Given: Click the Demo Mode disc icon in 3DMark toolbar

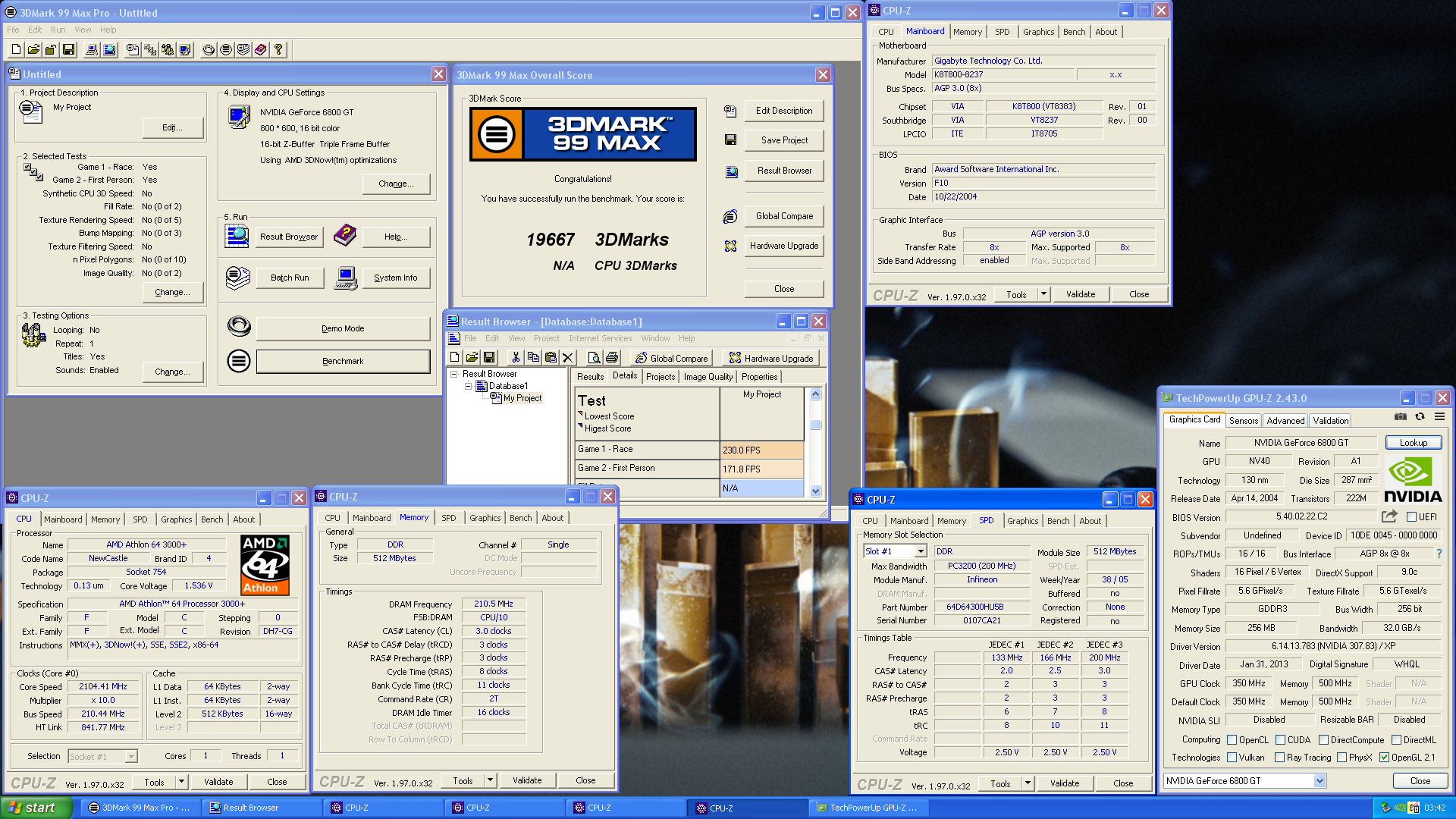Looking at the screenshot, I should tap(209, 49).
